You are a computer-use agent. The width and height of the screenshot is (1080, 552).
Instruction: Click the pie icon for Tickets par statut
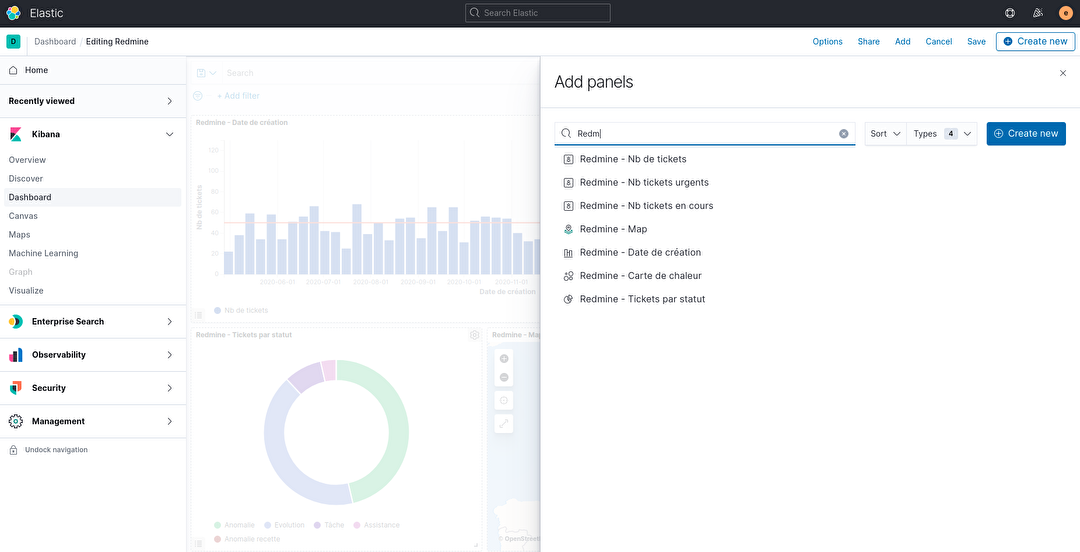coord(568,300)
